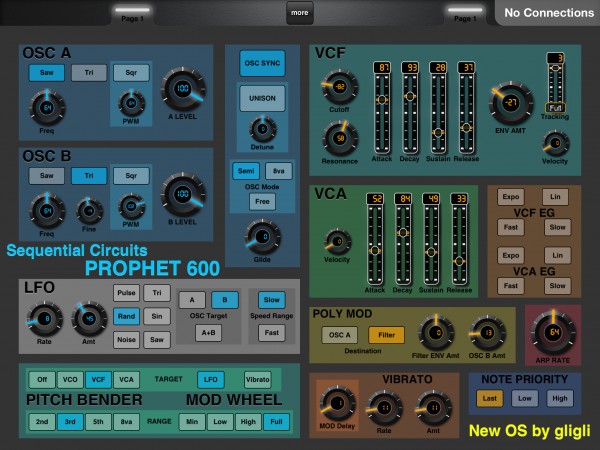
Task: Select LFO Rand waveform
Action: [x=126, y=316]
